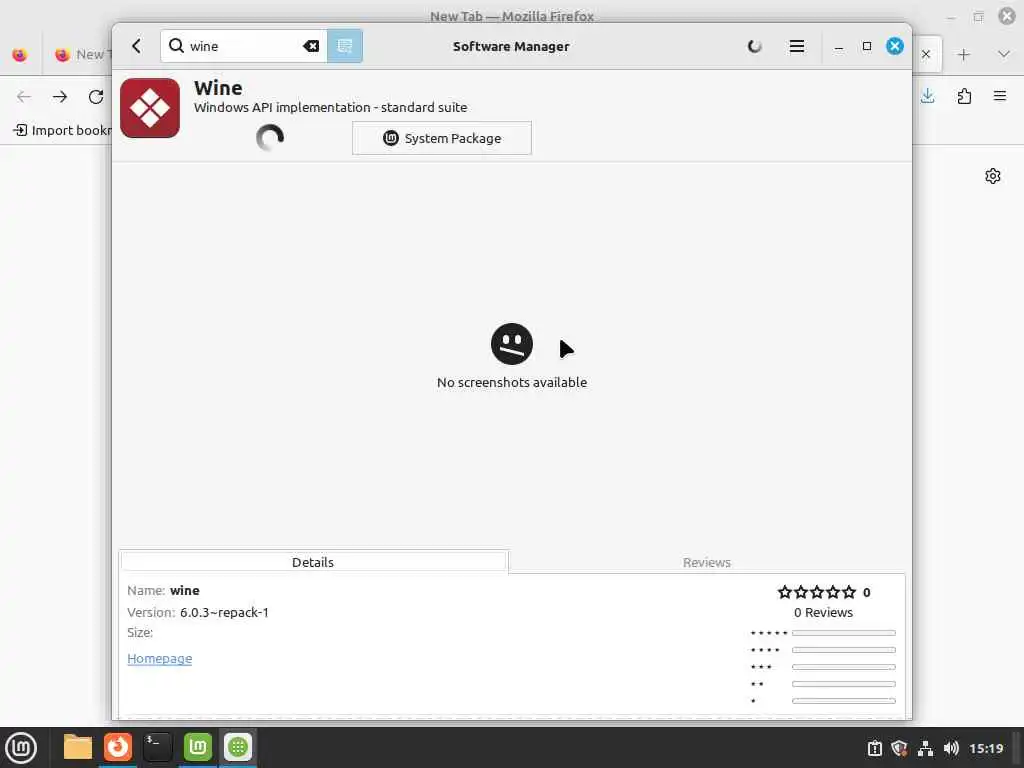Click Firefox back navigation arrow
Viewport: 1024px width, 768px height.
[24, 97]
